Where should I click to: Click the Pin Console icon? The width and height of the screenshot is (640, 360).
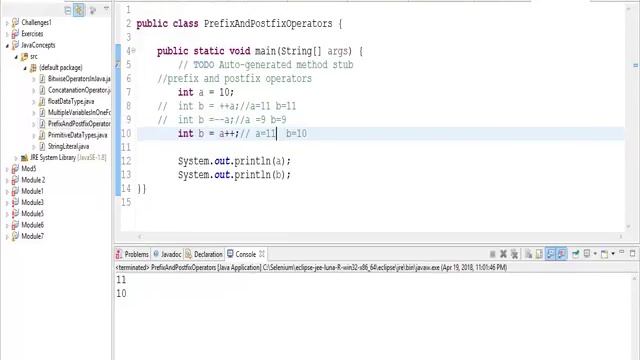pyautogui.click(x=576, y=254)
